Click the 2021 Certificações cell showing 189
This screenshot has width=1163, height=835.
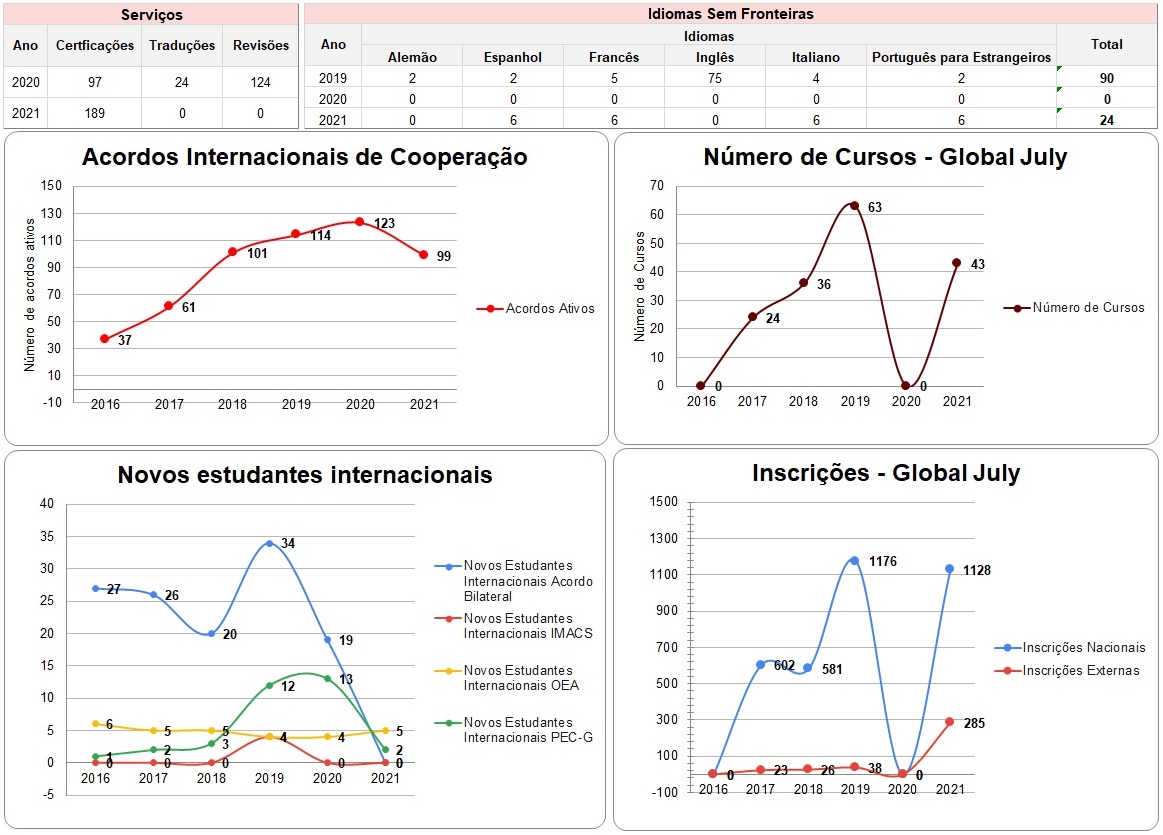(95, 113)
